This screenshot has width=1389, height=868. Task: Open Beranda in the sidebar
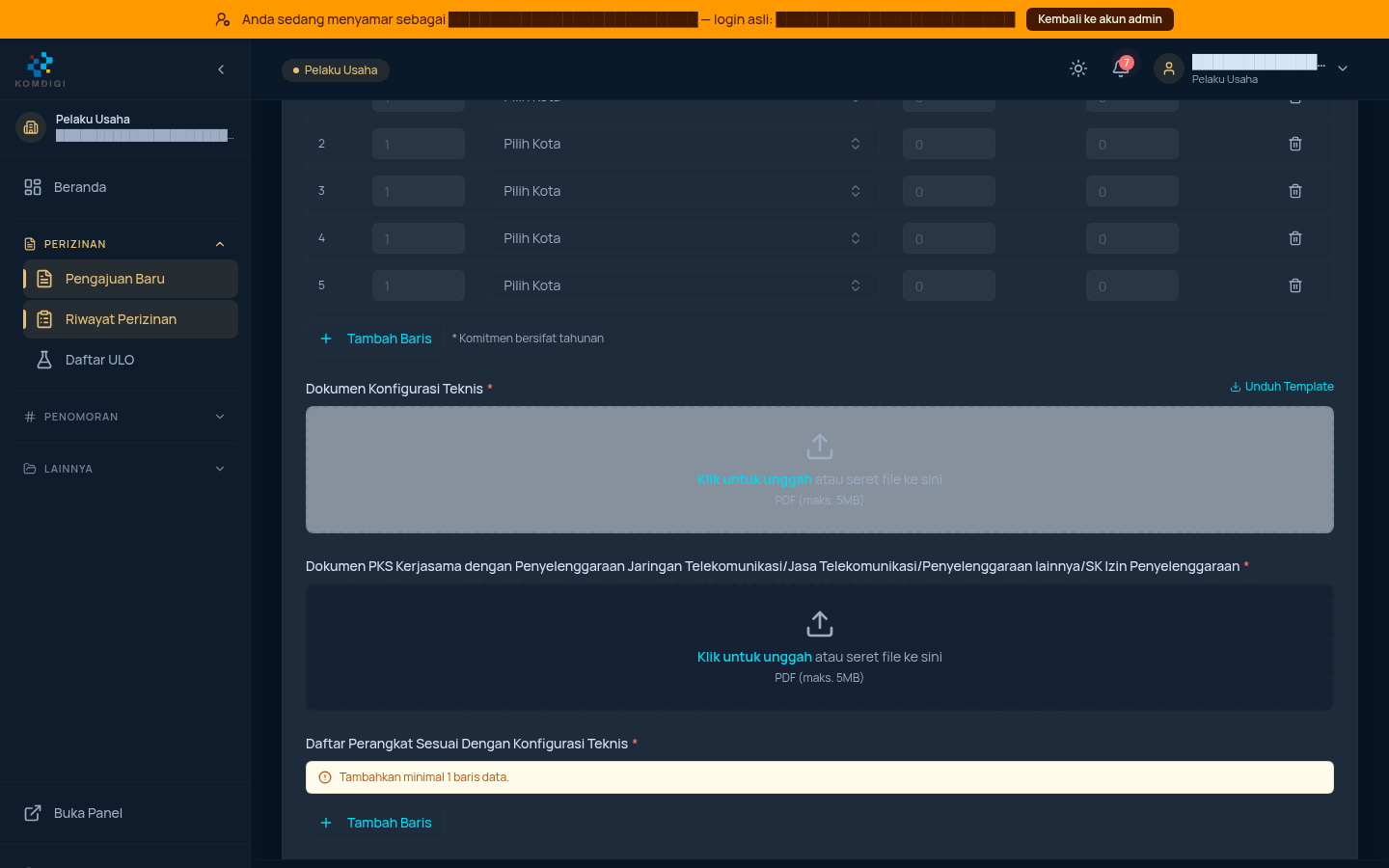pos(125,187)
